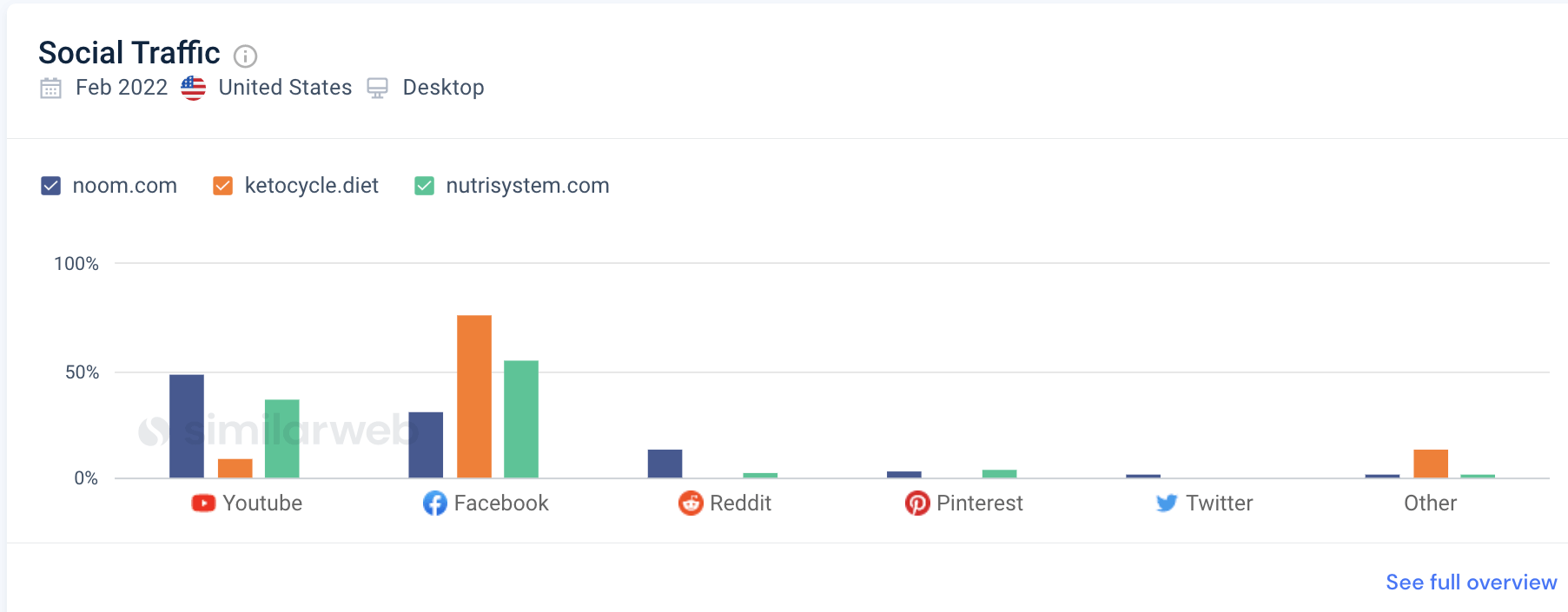Click the Twitter bird icon
The height and width of the screenshot is (612, 1568).
[1168, 503]
